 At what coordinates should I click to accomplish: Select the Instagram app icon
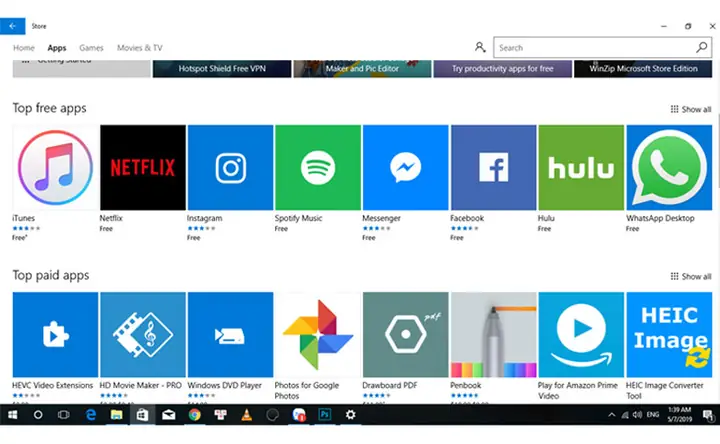coord(231,168)
